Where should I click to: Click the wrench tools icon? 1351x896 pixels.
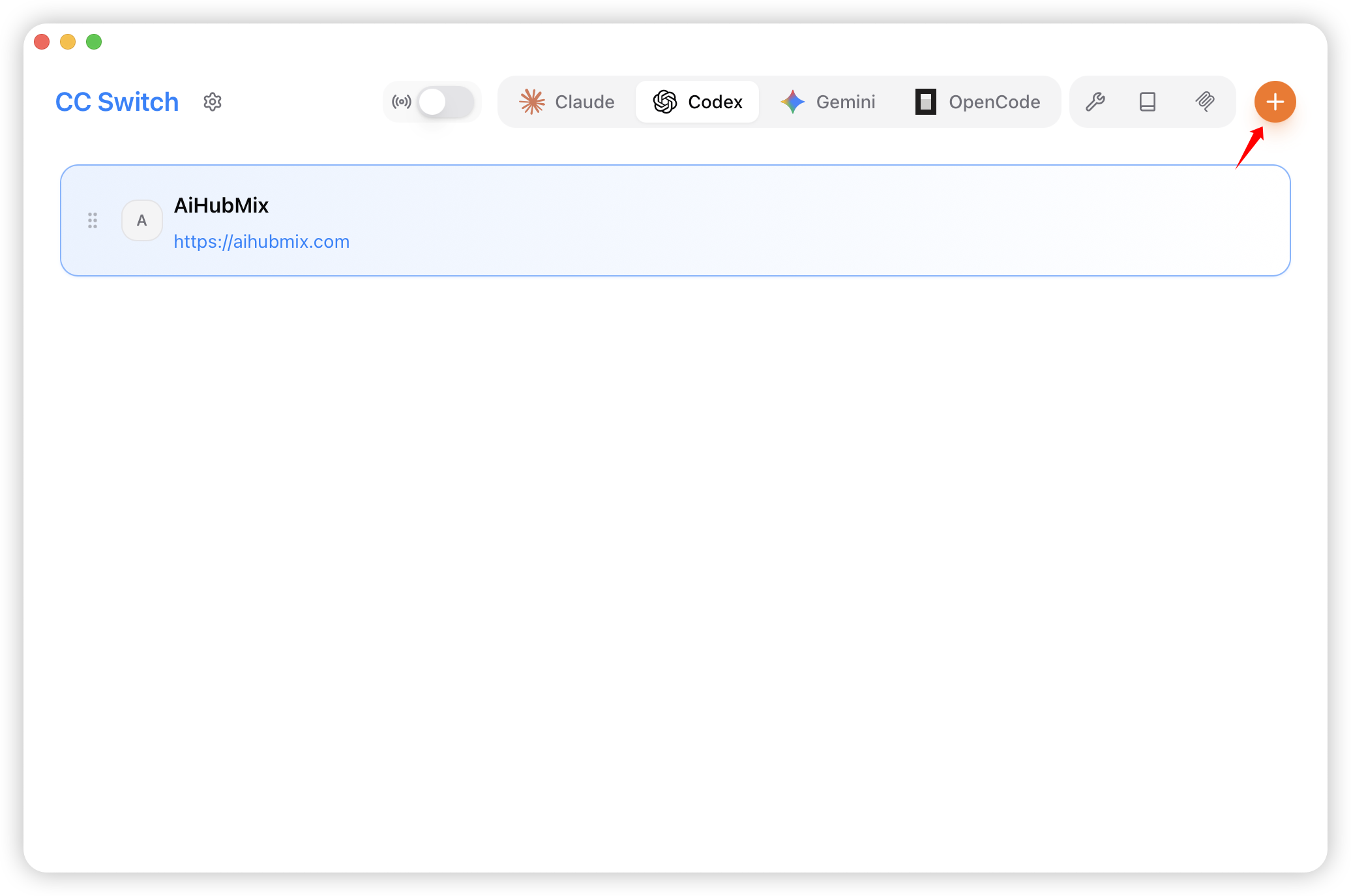pos(1095,102)
